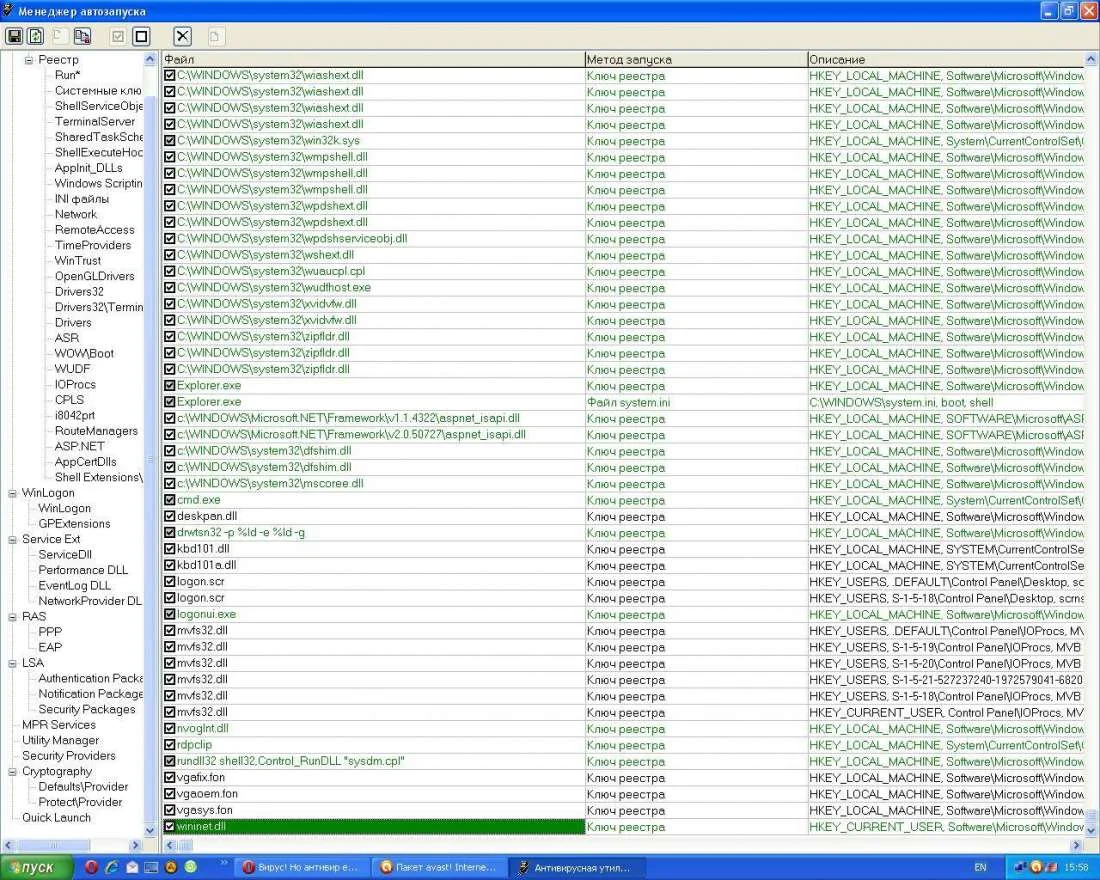Select Run* in the registry tree
This screenshot has width=1100, height=880.
[67, 75]
